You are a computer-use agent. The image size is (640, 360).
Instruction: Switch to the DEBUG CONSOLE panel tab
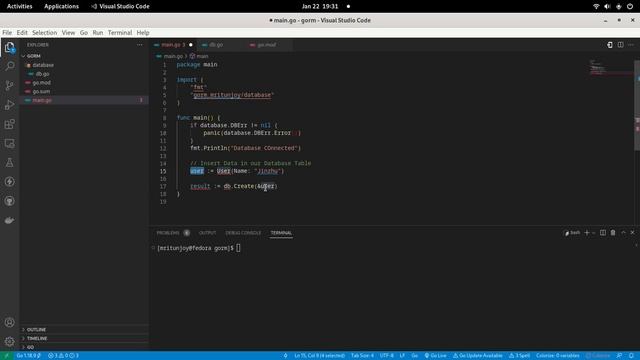[x=243, y=233]
